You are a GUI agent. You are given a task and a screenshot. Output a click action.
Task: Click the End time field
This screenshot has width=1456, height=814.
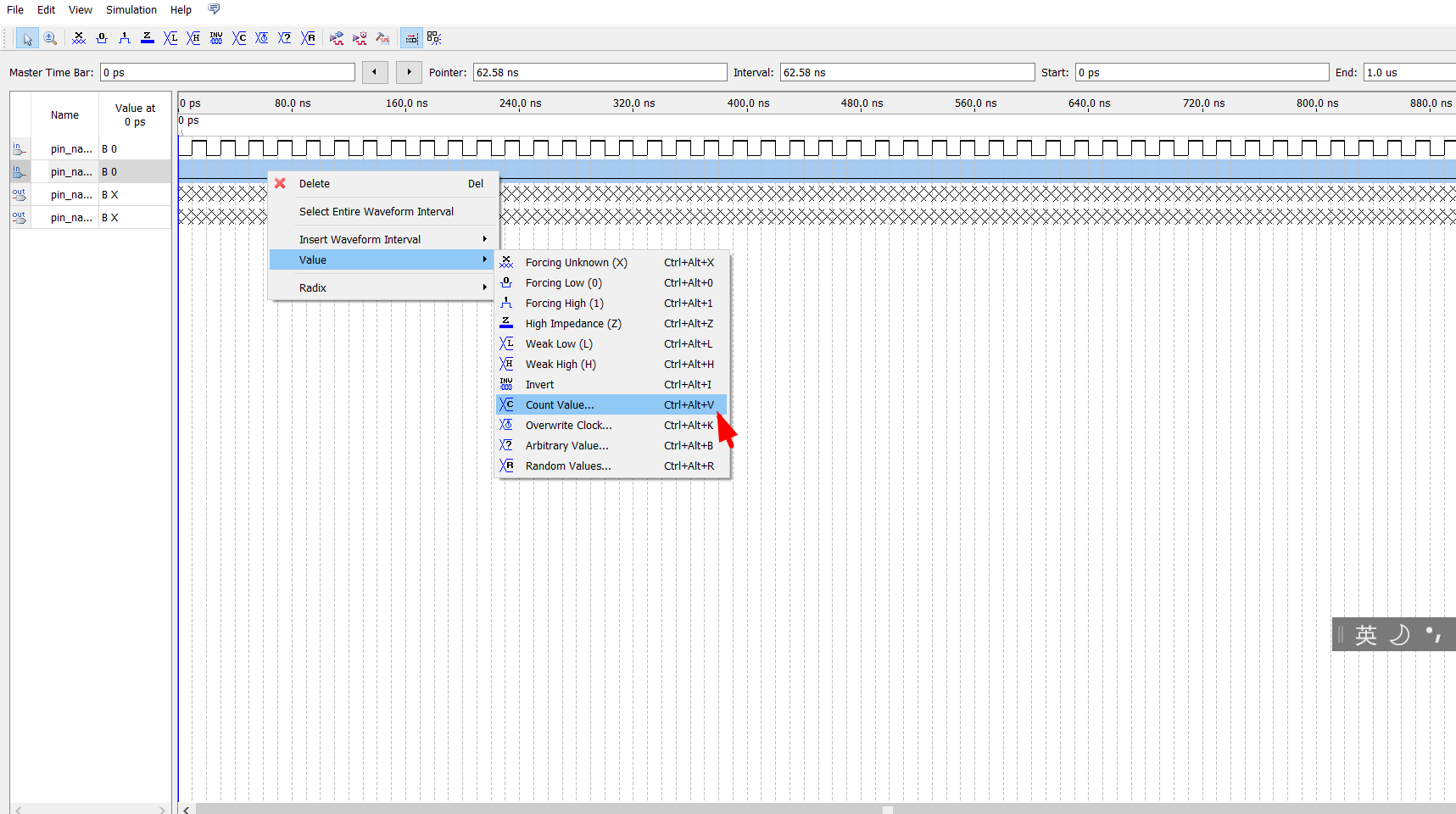[x=1409, y=72]
